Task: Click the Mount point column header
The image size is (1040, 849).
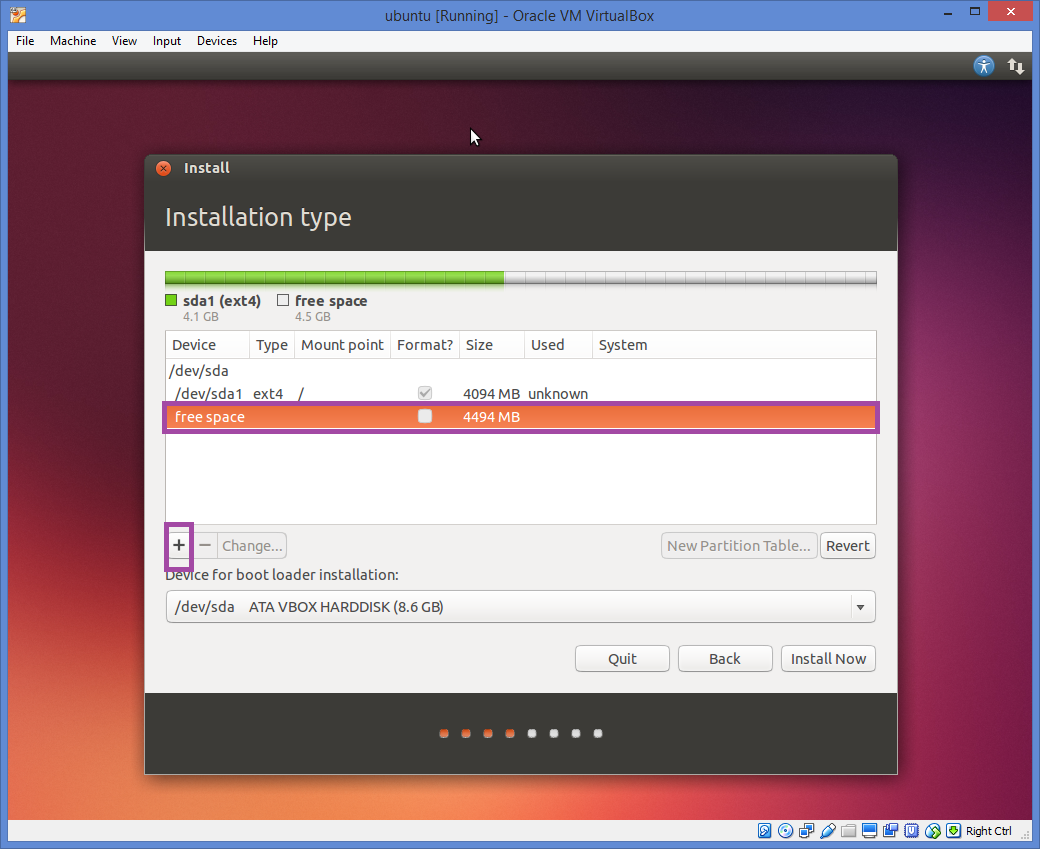Action: (342, 345)
